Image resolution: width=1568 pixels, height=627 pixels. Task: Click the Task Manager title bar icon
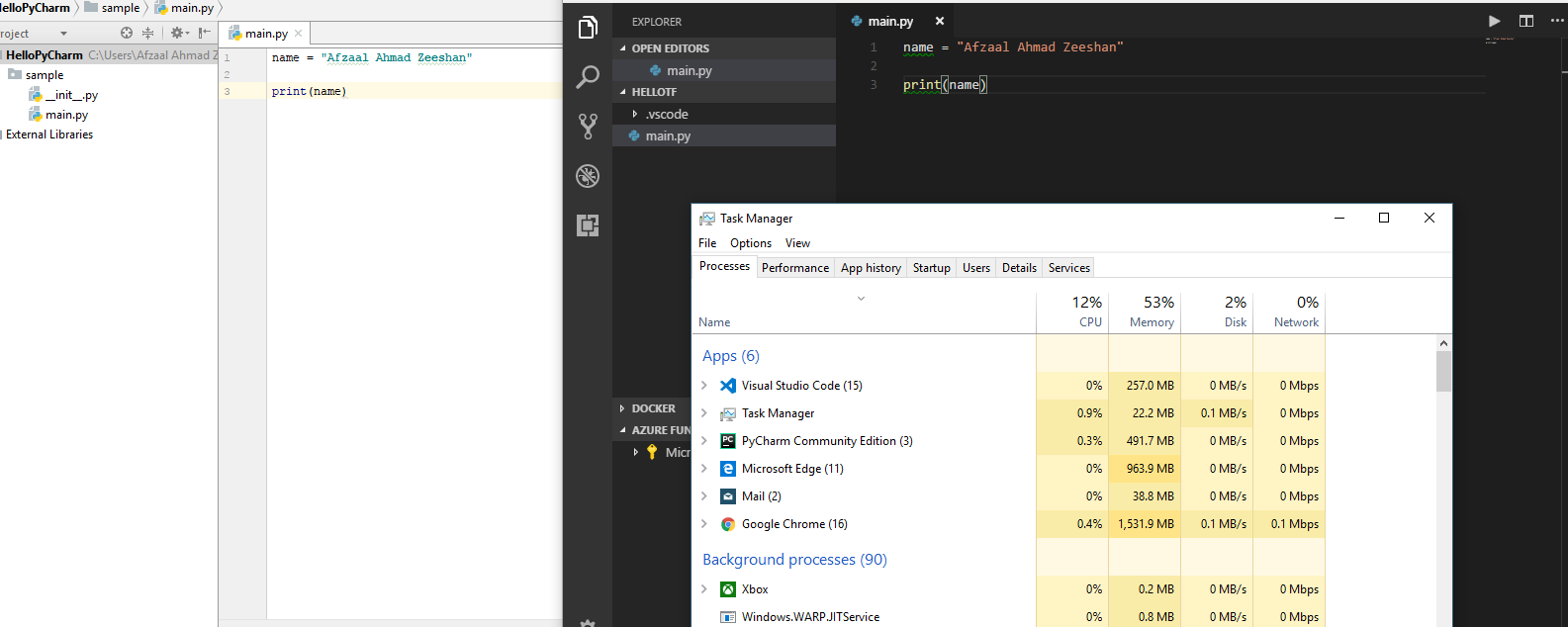tap(707, 219)
